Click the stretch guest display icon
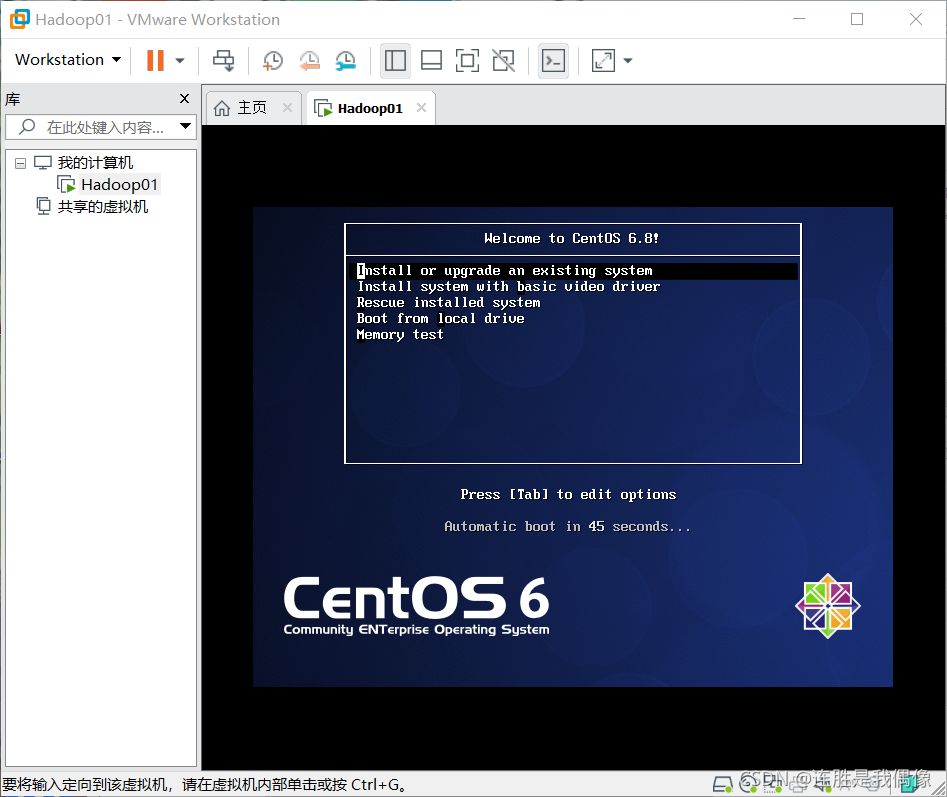Screen dimensions: 947x797 pyautogui.click(x=603, y=60)
